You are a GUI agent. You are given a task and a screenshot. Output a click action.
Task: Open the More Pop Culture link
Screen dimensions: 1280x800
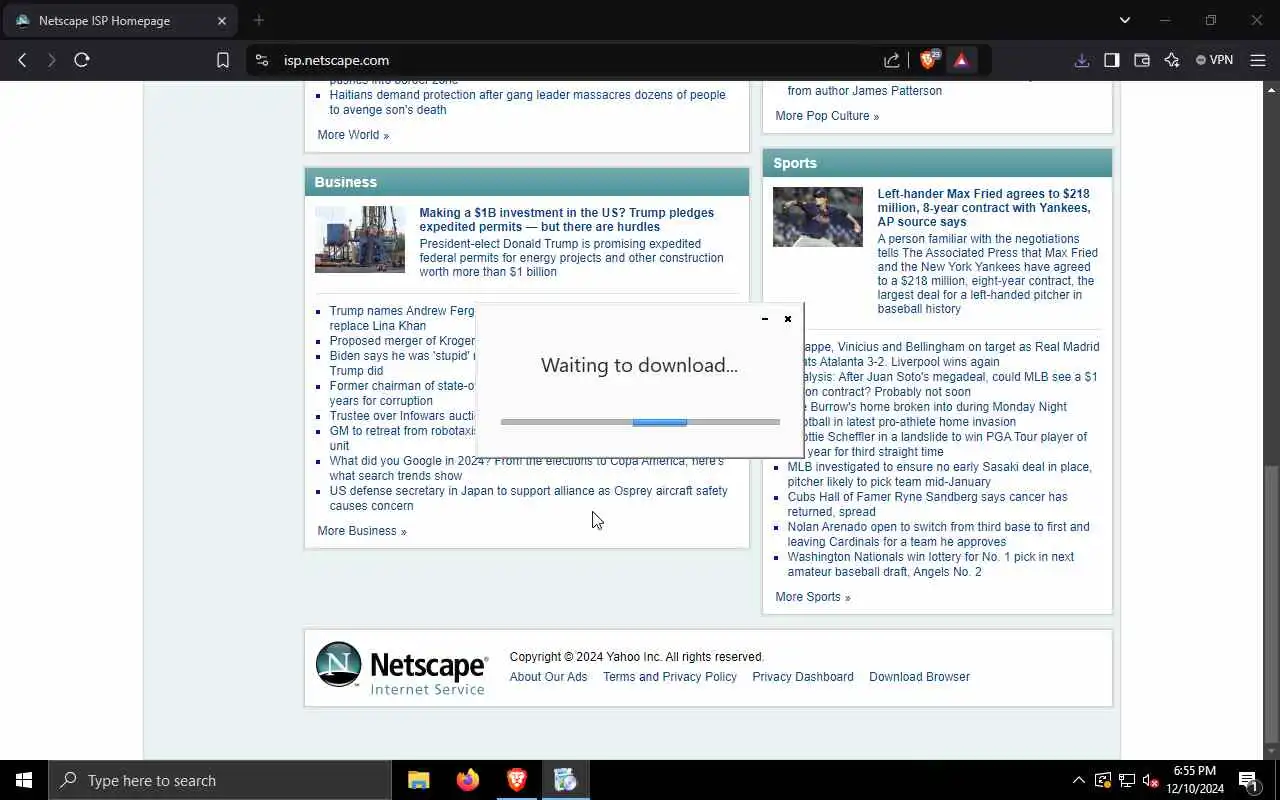pyautogui.click(x=827, y=116)
